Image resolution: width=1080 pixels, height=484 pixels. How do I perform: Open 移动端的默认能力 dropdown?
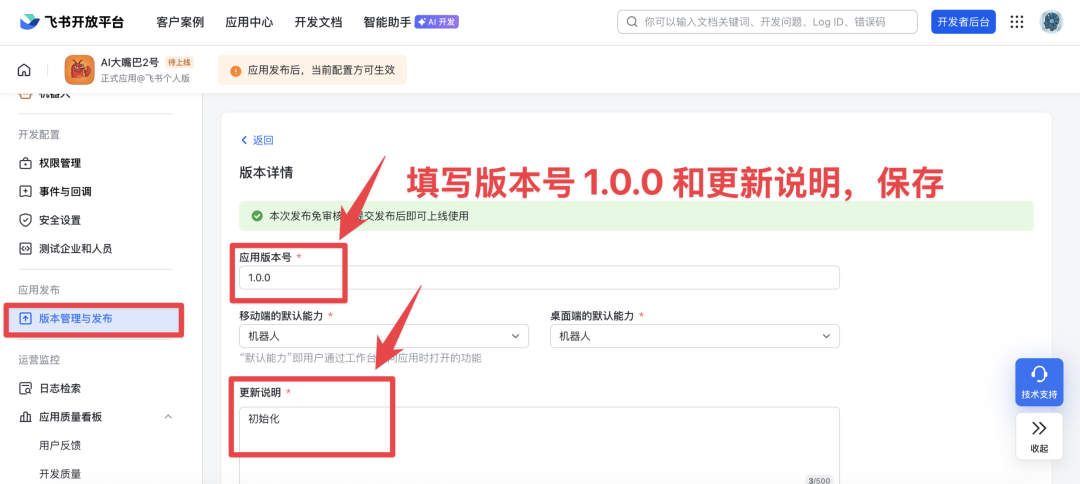tap(383, 336)
